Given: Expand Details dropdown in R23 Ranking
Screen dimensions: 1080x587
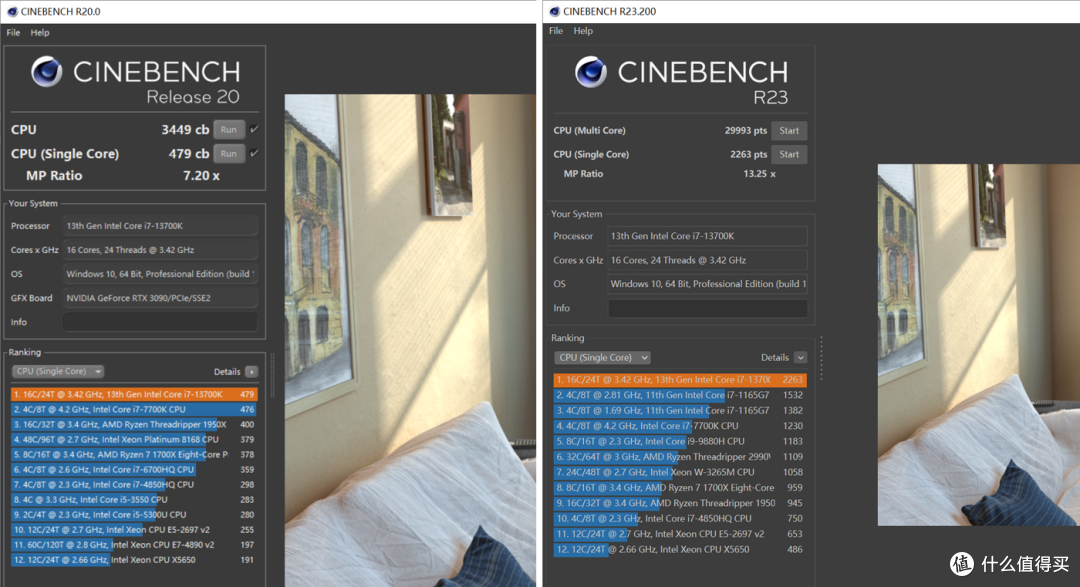Looking at the screenshot, I should tap(800, 358).
